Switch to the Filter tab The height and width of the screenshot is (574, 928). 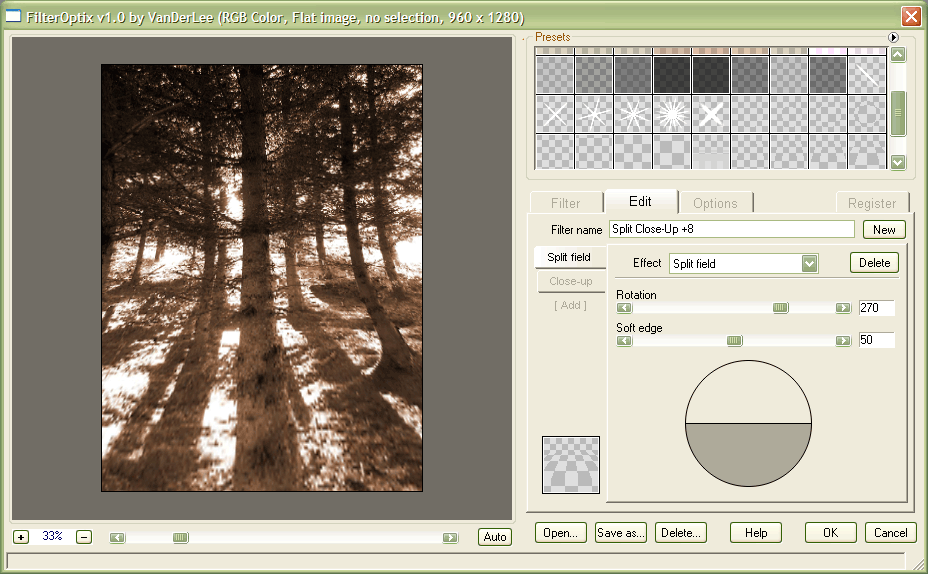[565, 203]
